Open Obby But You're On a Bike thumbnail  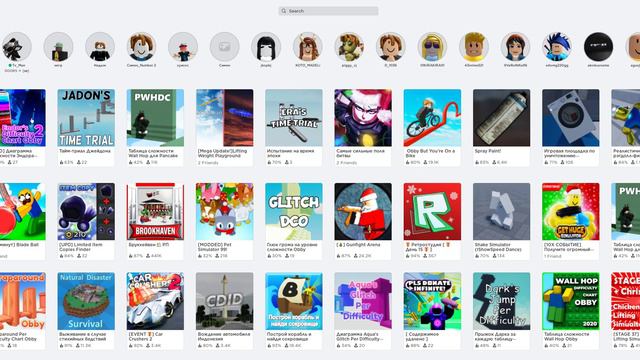[432, 118]
